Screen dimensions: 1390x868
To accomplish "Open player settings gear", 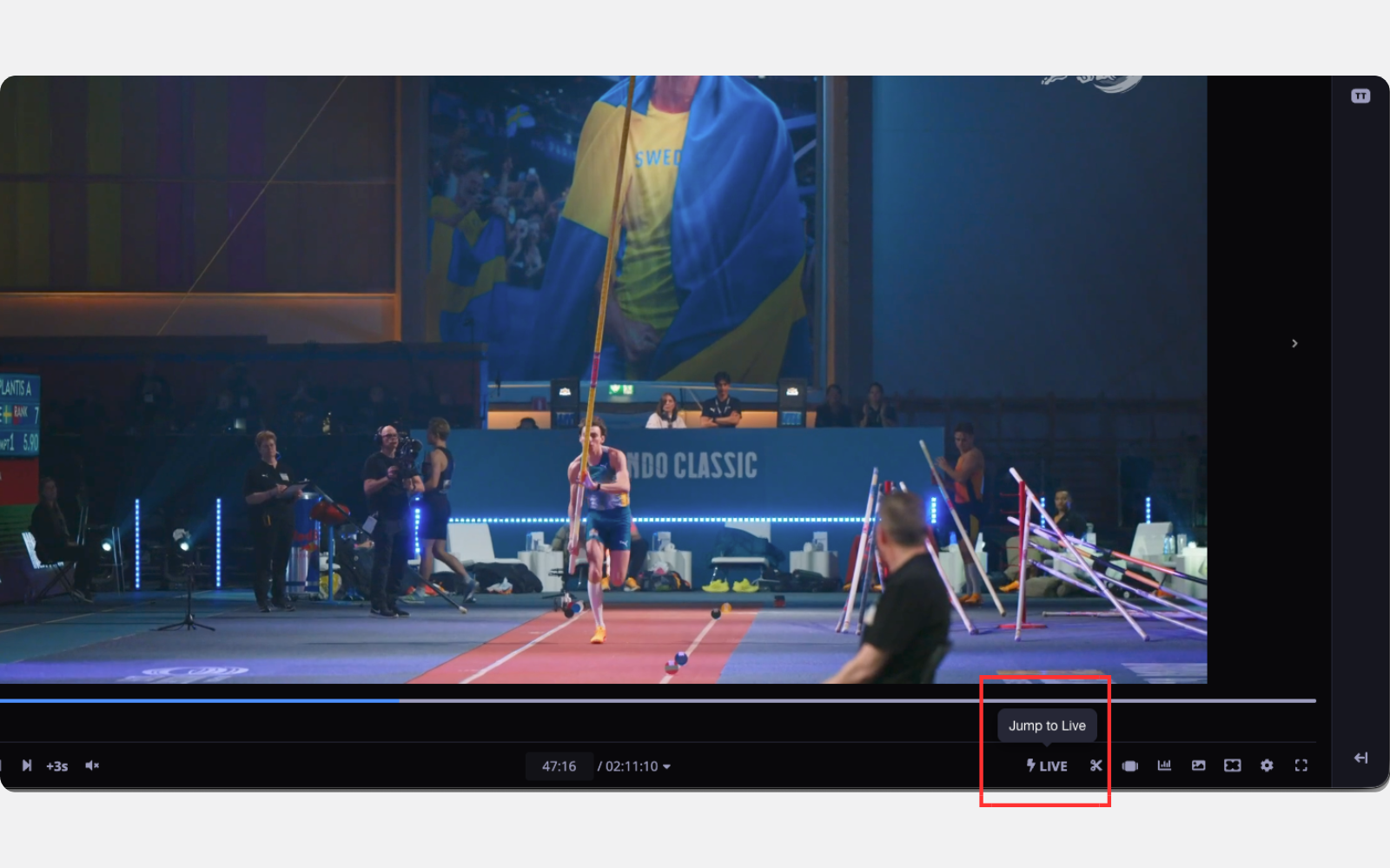I will click(1267, 765).
